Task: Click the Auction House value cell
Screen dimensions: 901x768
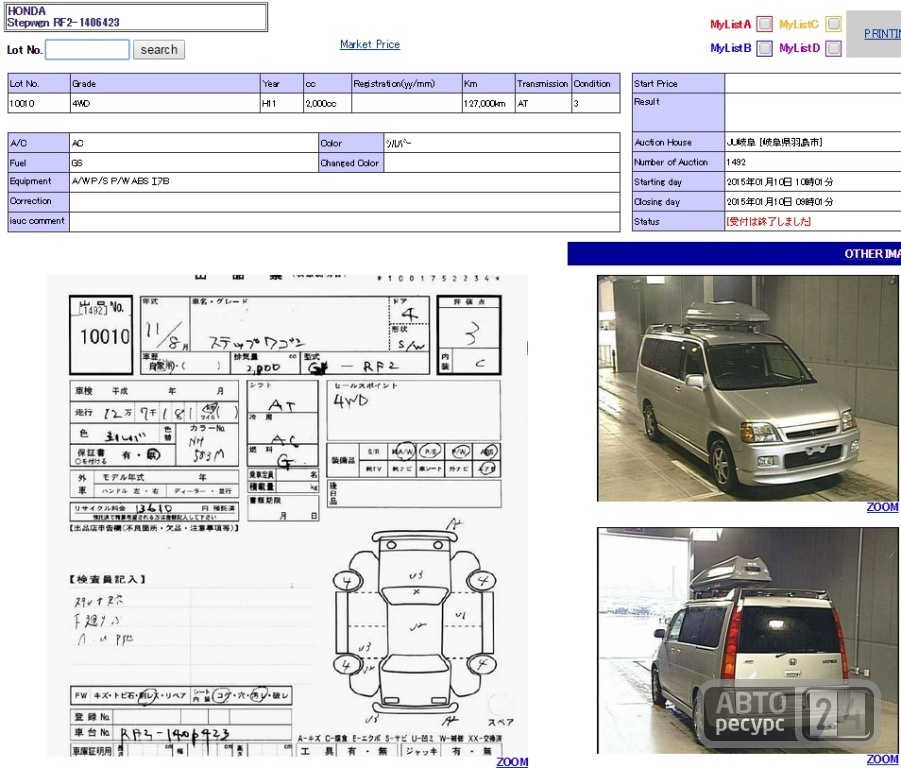Action: click(813, 142)
